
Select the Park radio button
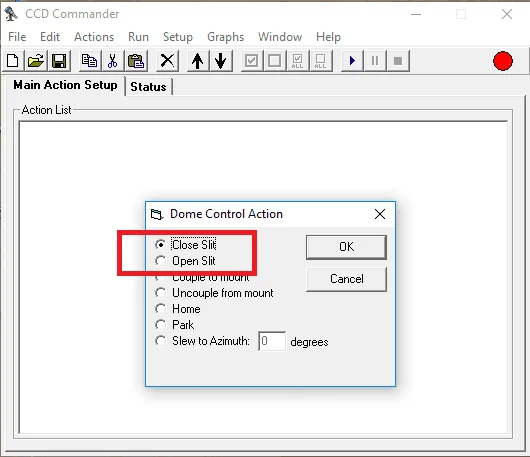[x=160, y=324]
